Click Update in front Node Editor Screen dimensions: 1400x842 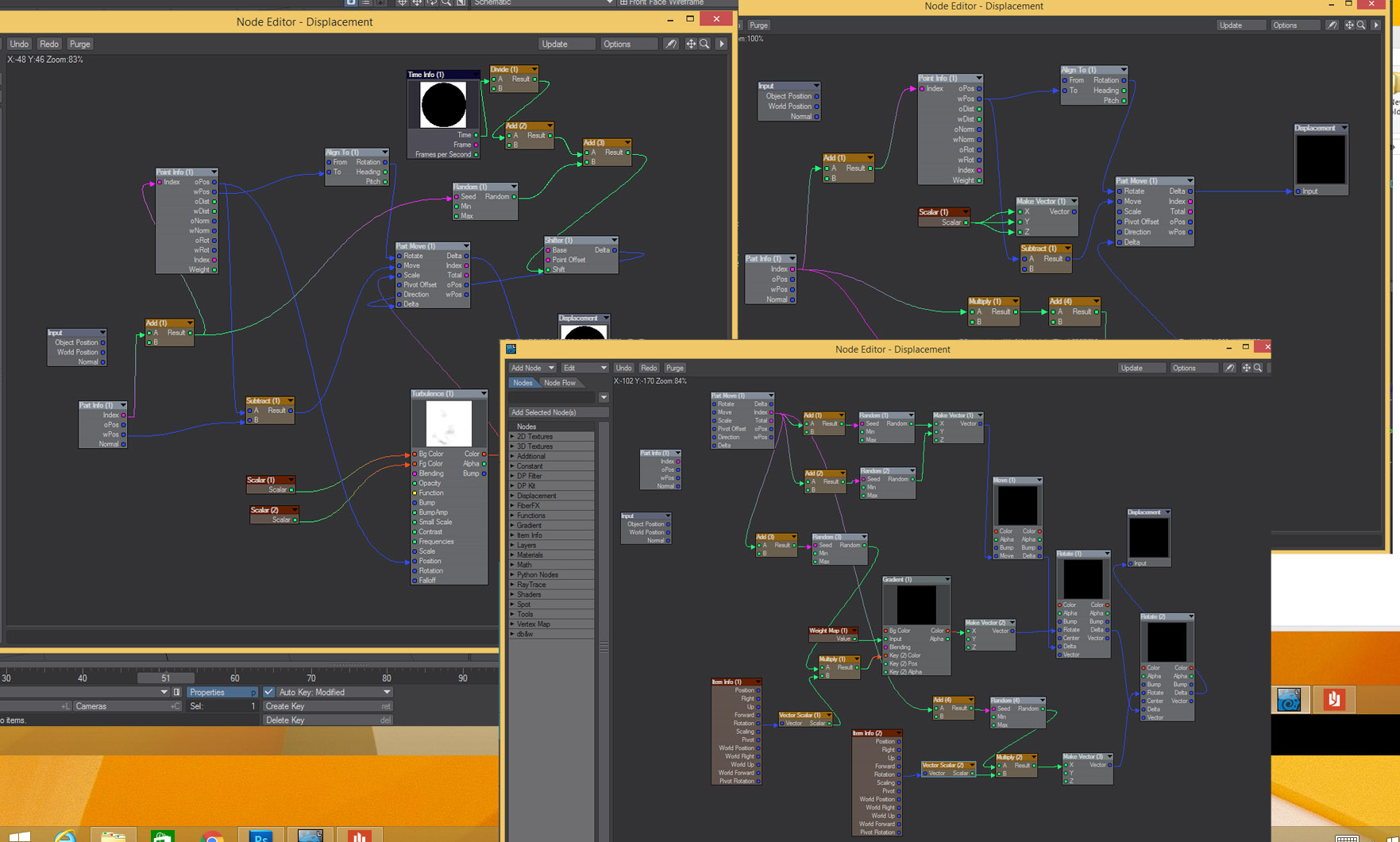(x=1142, y=368)
